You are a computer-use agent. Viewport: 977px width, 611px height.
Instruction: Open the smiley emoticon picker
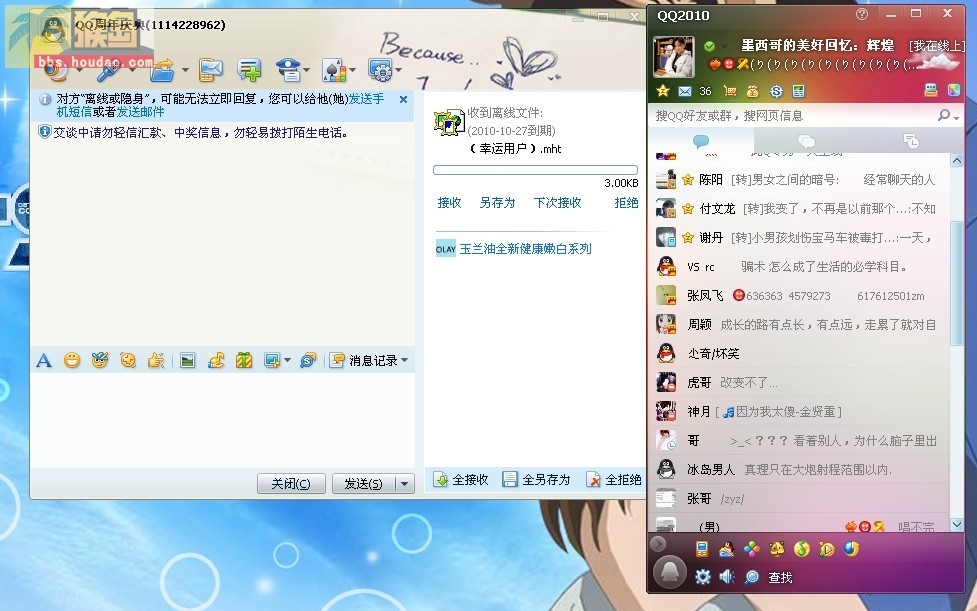[x=72, y=361]
